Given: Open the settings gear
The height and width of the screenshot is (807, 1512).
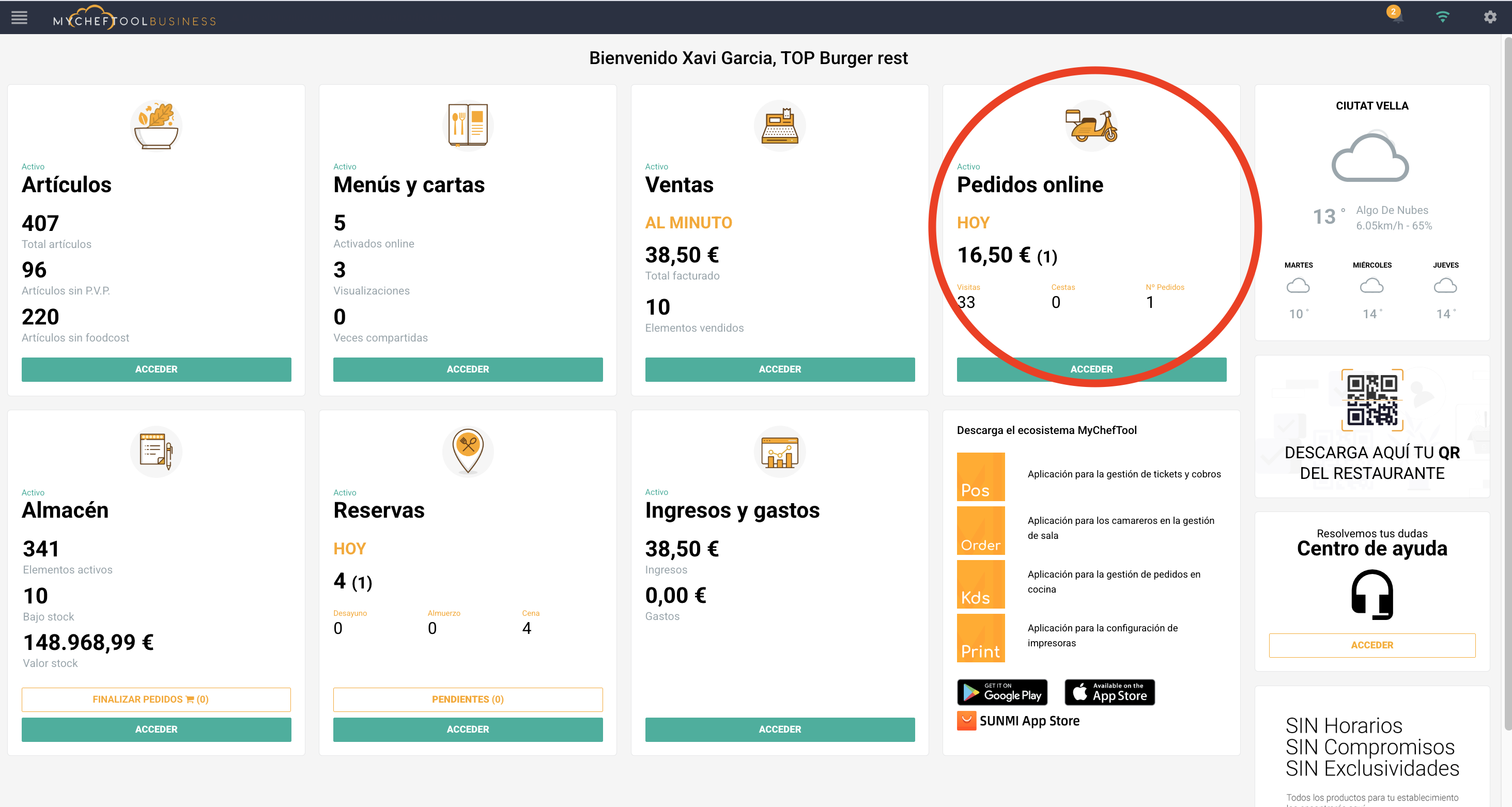Looking at the screenshot, I should (x=1490, y=17).
